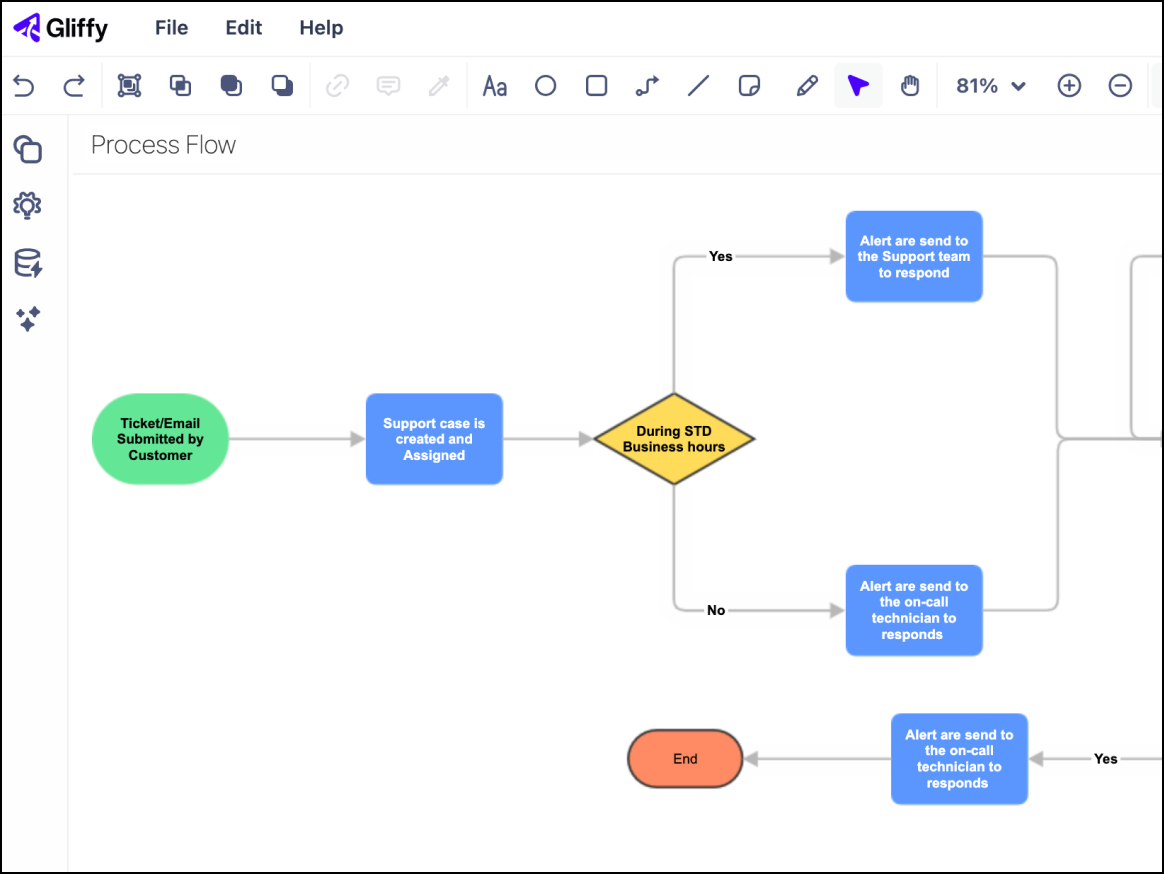
Task: Select the No-branch on-call technician box
Action: tap(914, 610)
